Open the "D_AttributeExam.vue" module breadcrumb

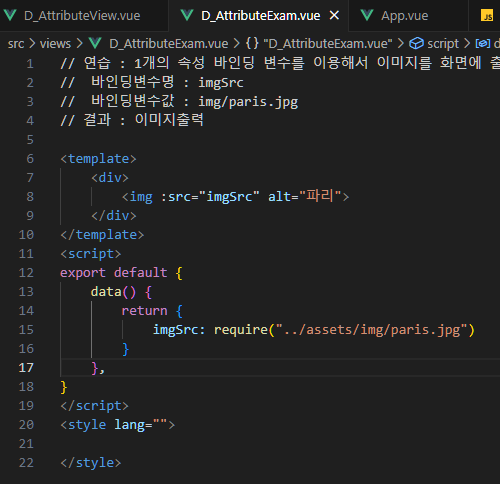pyautogui.click(x=328, y=44)
